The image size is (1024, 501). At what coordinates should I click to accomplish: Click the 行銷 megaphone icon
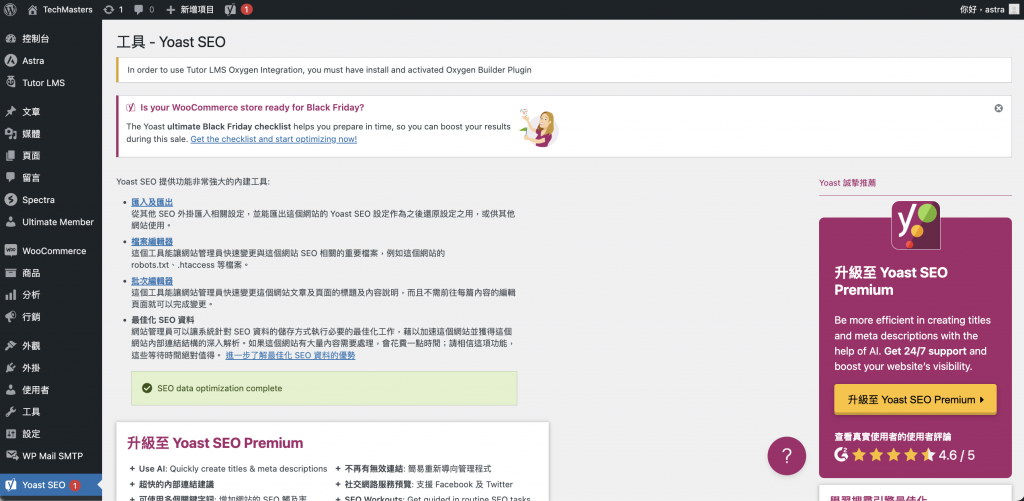coord(10,317)
